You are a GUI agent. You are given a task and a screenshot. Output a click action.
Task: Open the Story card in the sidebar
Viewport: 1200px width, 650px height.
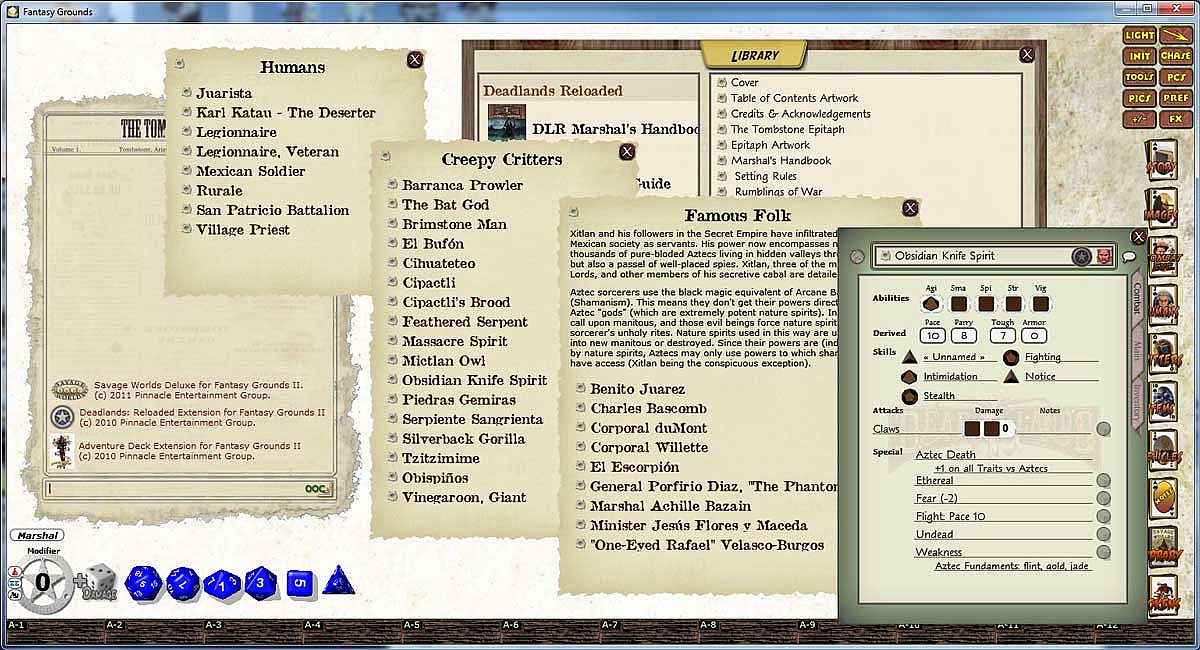tap(1163, 159)
